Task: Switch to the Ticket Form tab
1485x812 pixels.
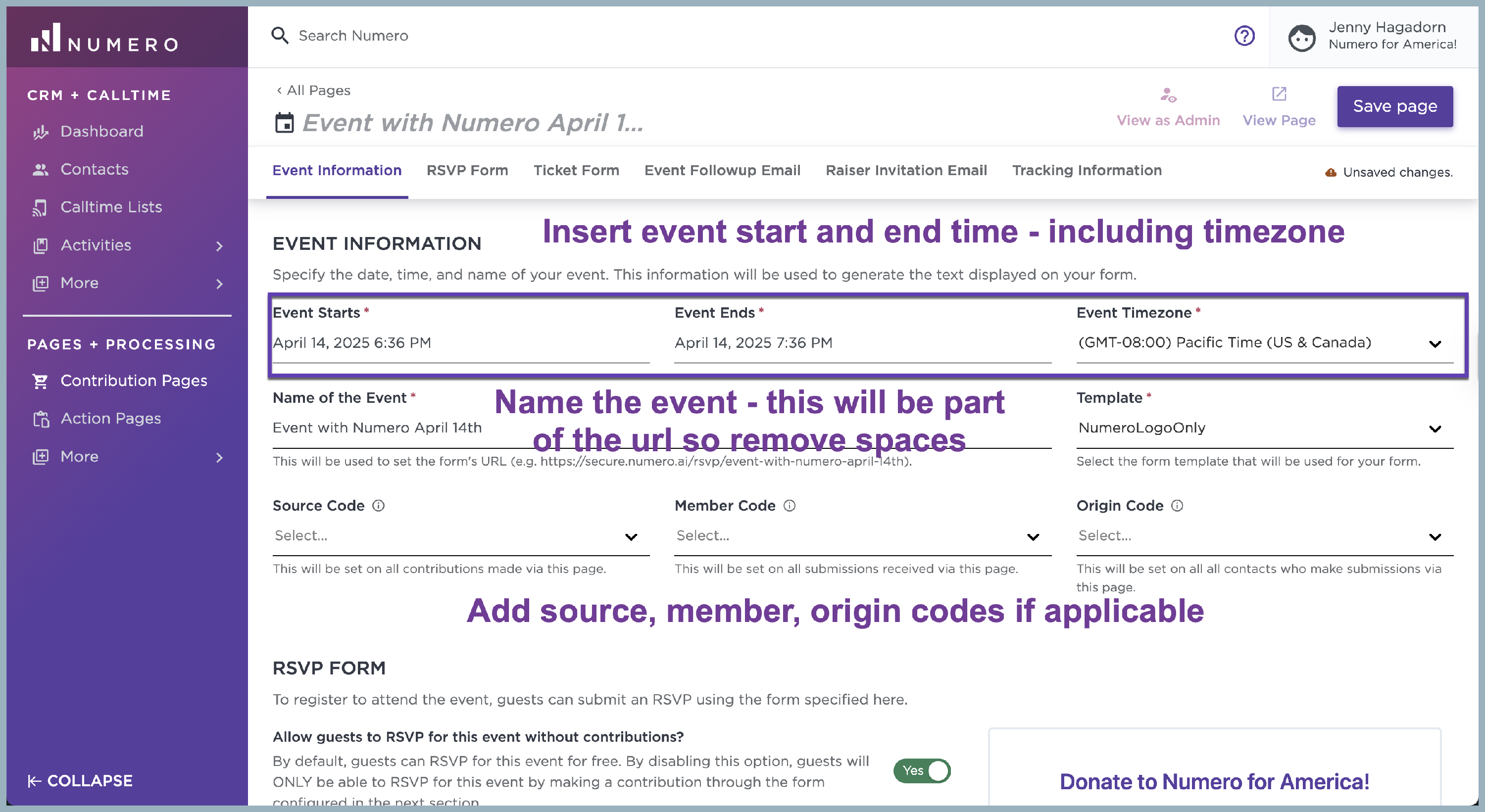Action: 576,171
